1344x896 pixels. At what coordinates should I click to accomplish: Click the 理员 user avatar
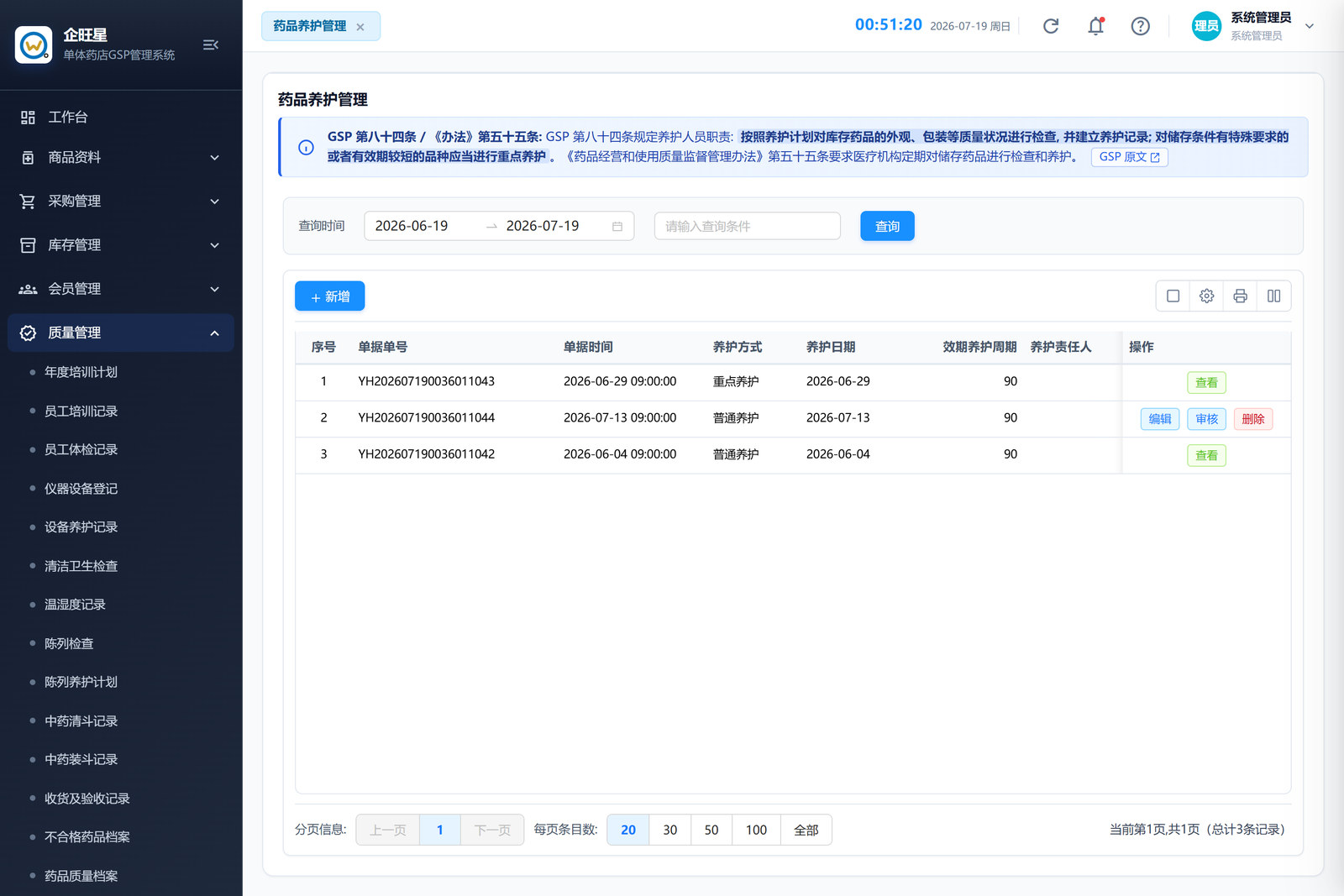(x=1206, y=26)
